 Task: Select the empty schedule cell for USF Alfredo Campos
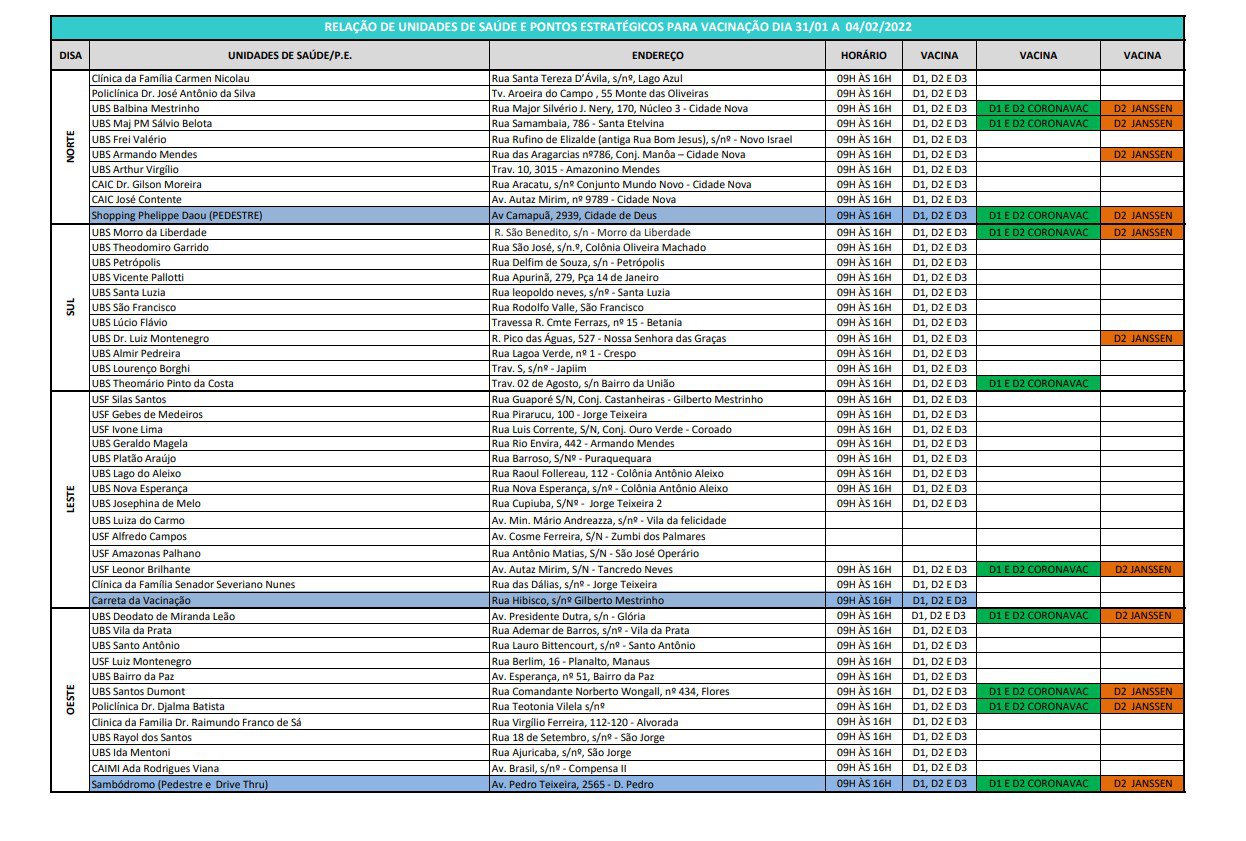click(x=863, y=537)
